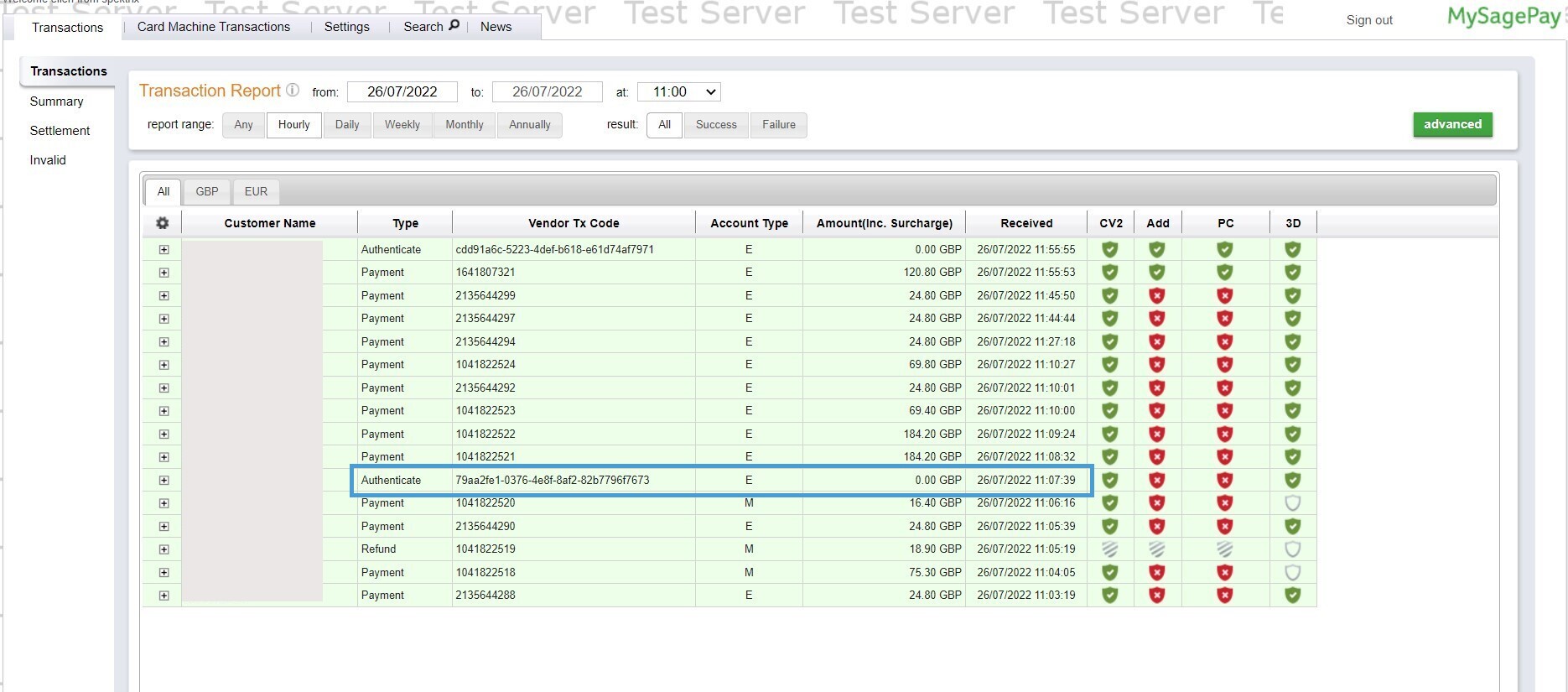The height and width of the screenshot is (692, 1568).
Task: Click CV2 green shield for 1641807321
Action: pos(1110,273)
